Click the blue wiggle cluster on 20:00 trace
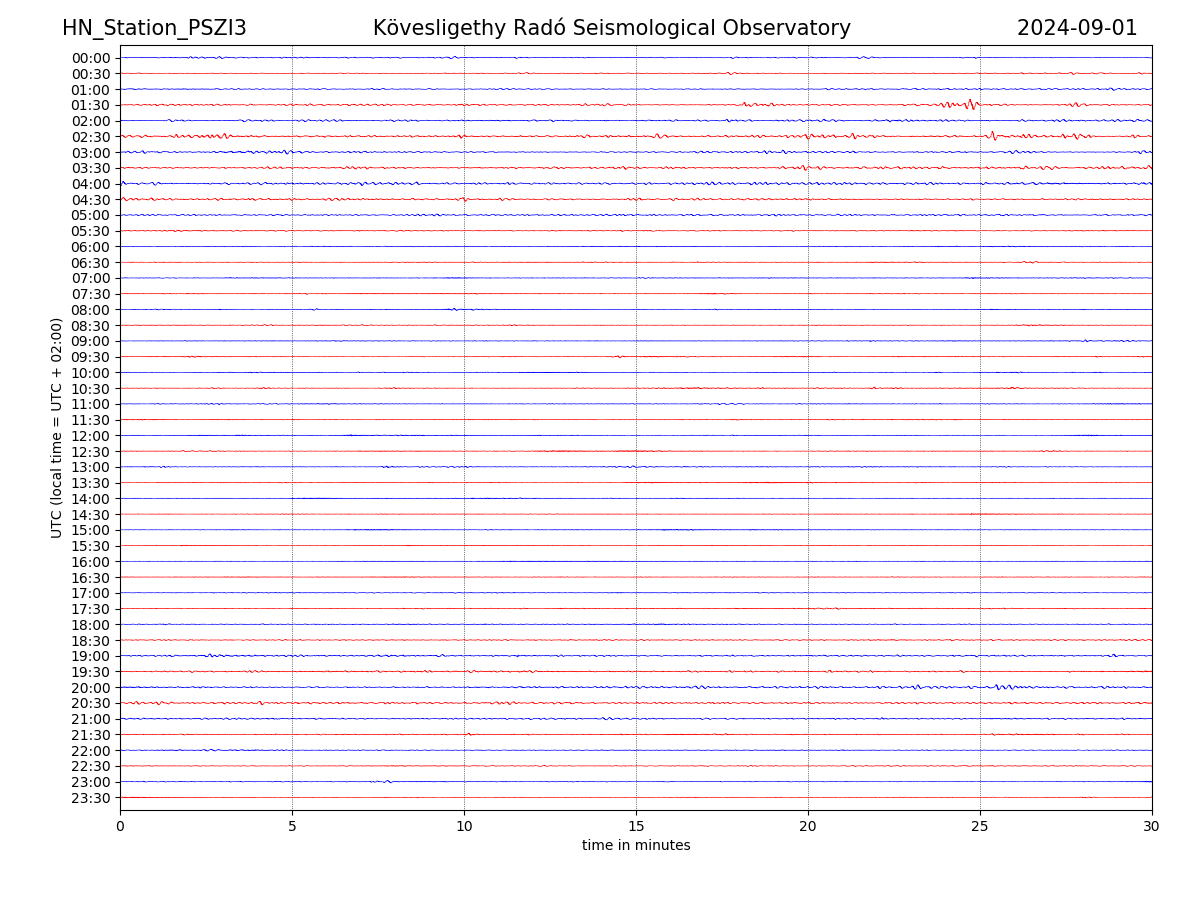 click(1003, 687)
